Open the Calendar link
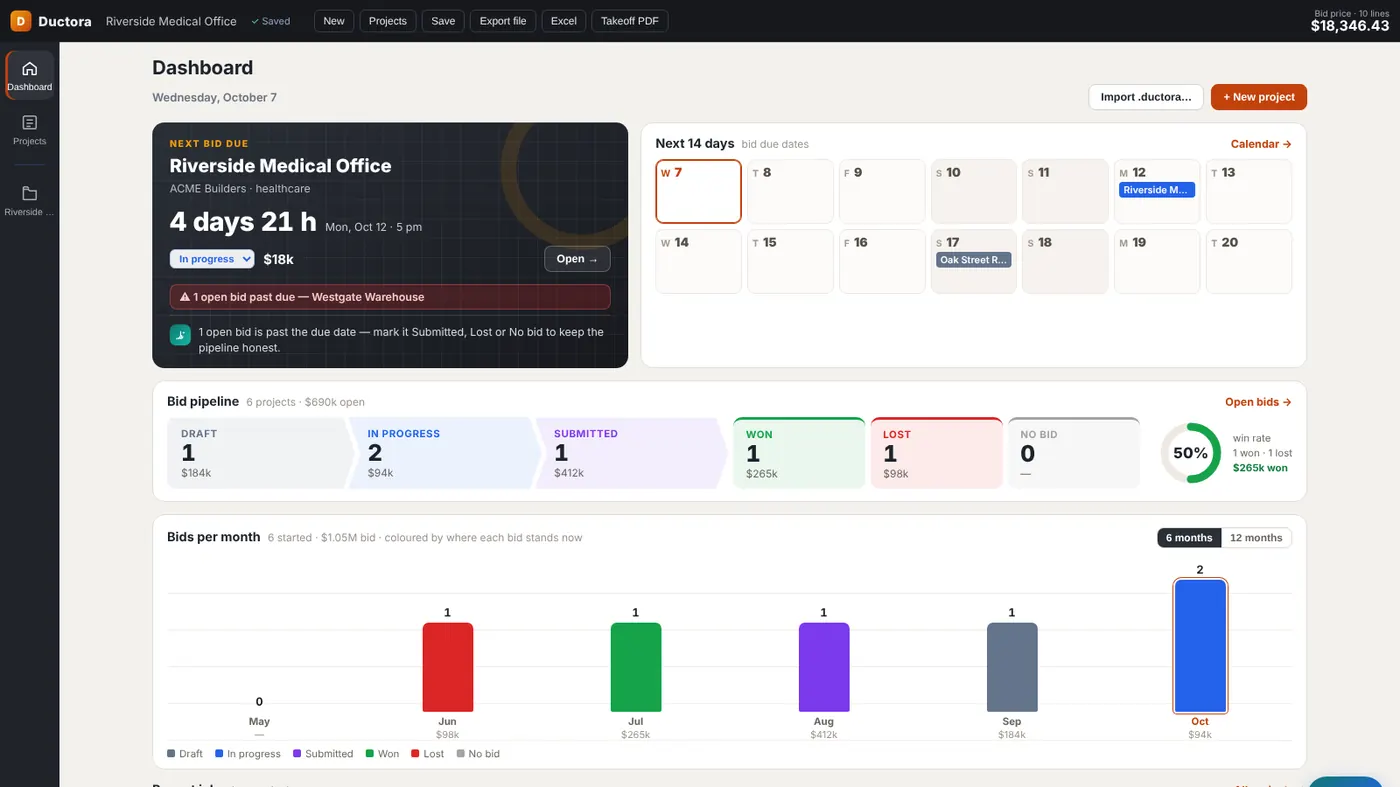The image size is (1400, 787). 1261,144
